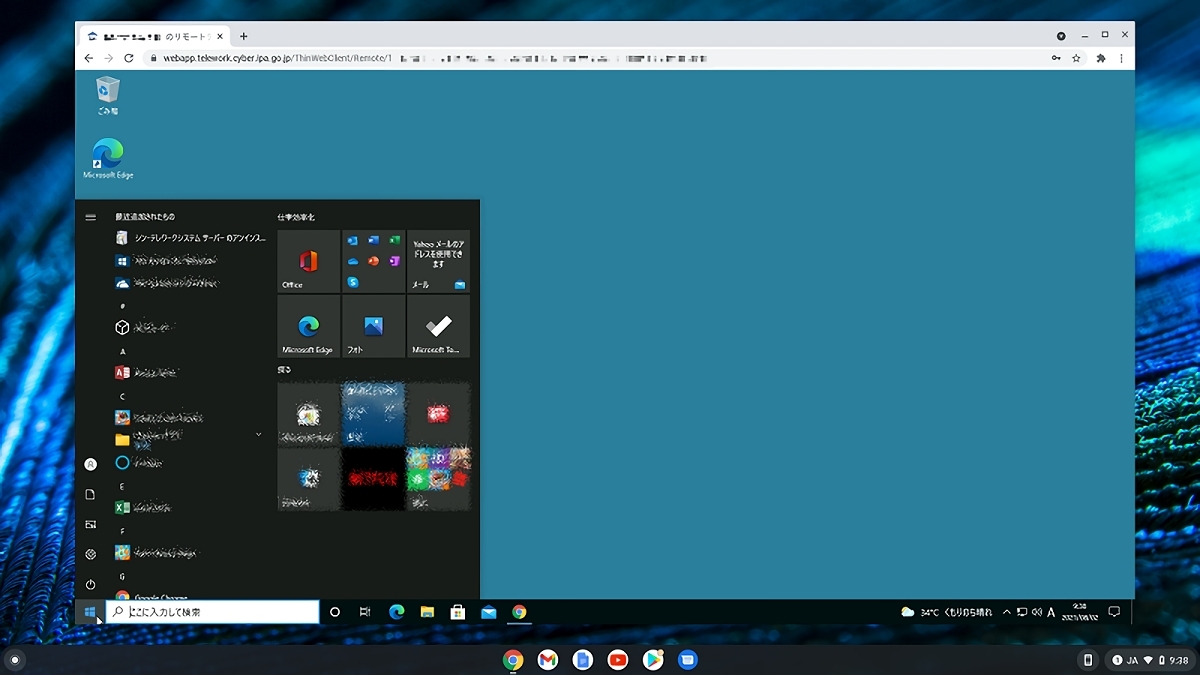Open Settings gear in Start sidebar
This screenshot has width=1200, height=675.
(x=90, y=554)
